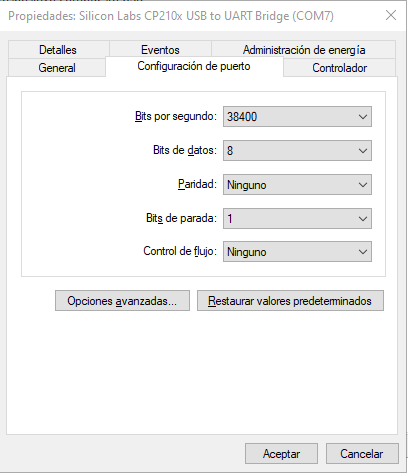The height and width of the screenshot is (474, 408).
Task: Open the Control de flujo dropdown
Action: (297, 252)
